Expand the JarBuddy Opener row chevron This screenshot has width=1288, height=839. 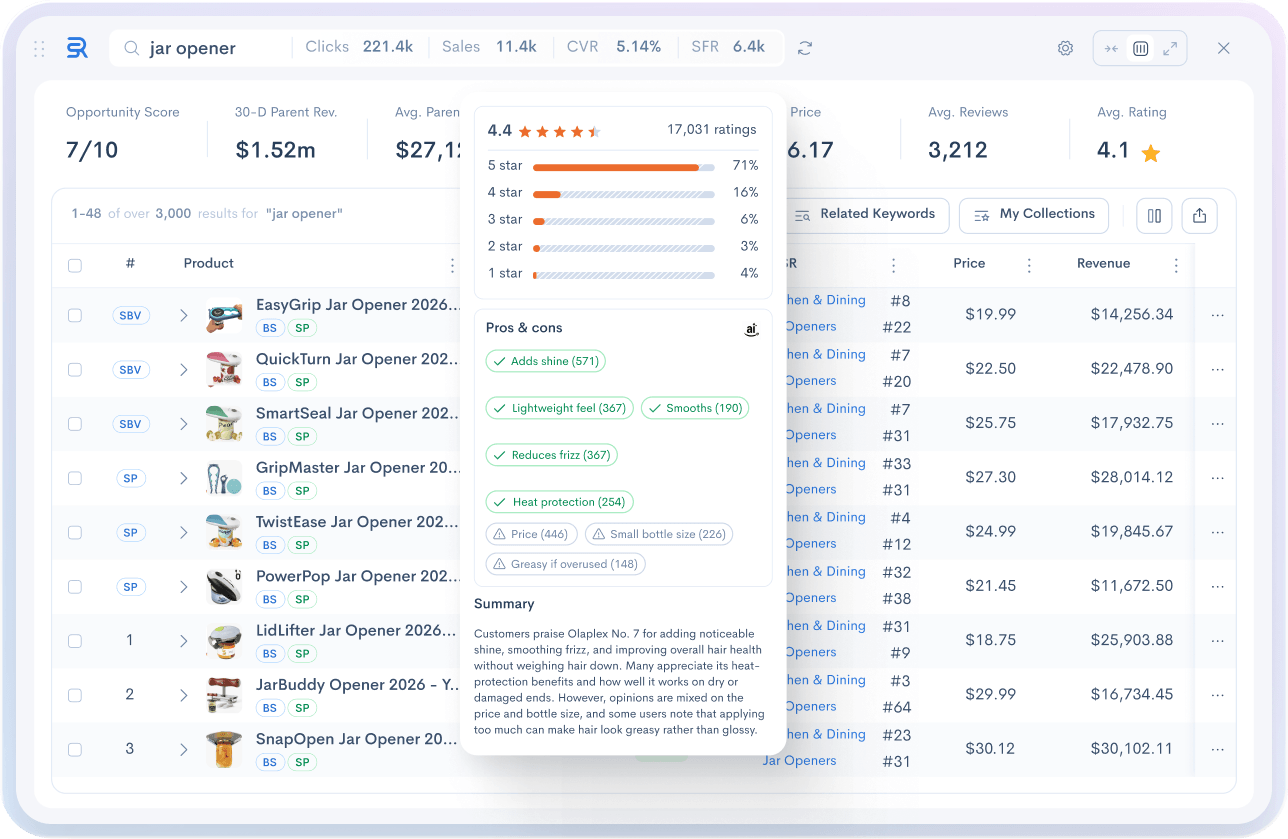[184, 695]
